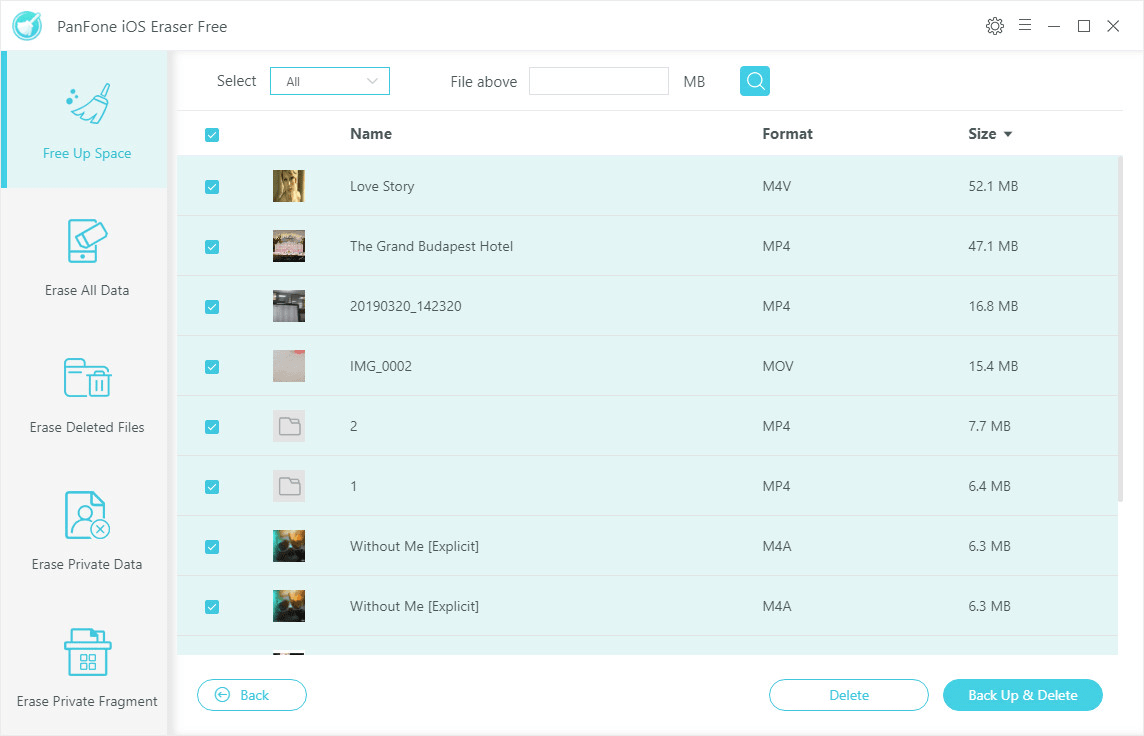This screenshot has width=1144, height=736.
Task: Click the search magnifier button
Action: tap(754, 81)
